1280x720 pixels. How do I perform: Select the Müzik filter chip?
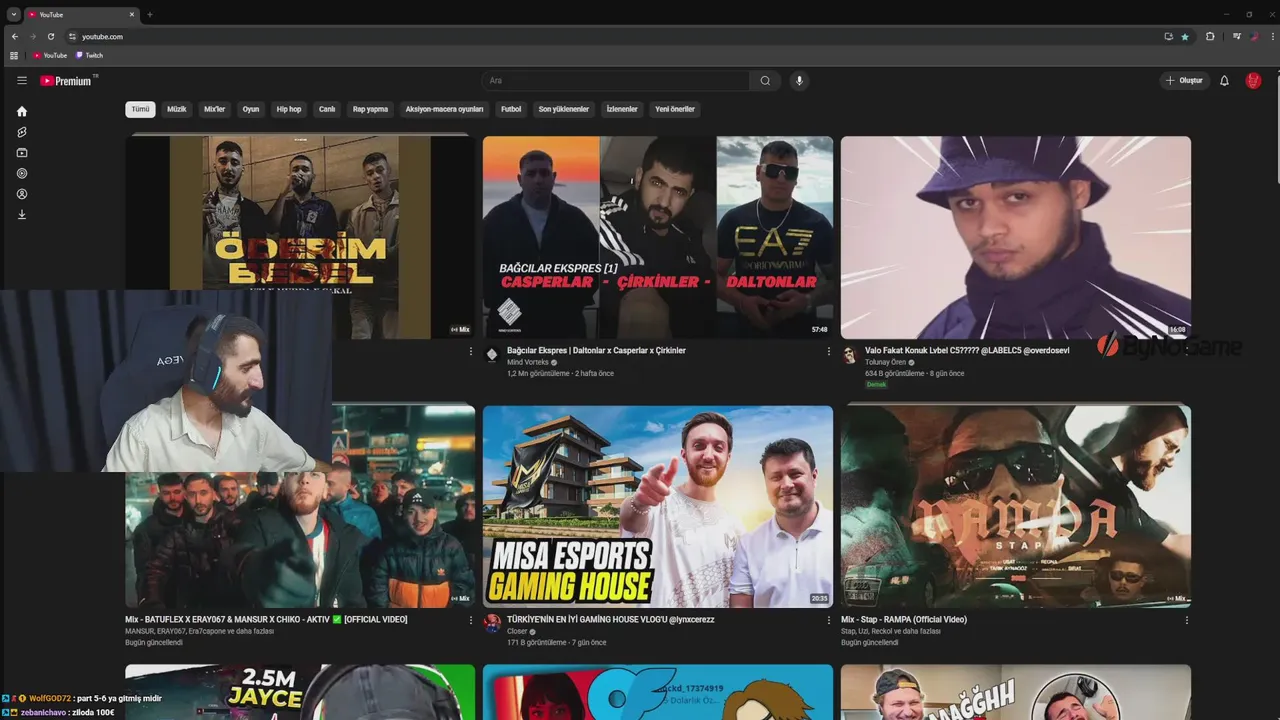177,109
